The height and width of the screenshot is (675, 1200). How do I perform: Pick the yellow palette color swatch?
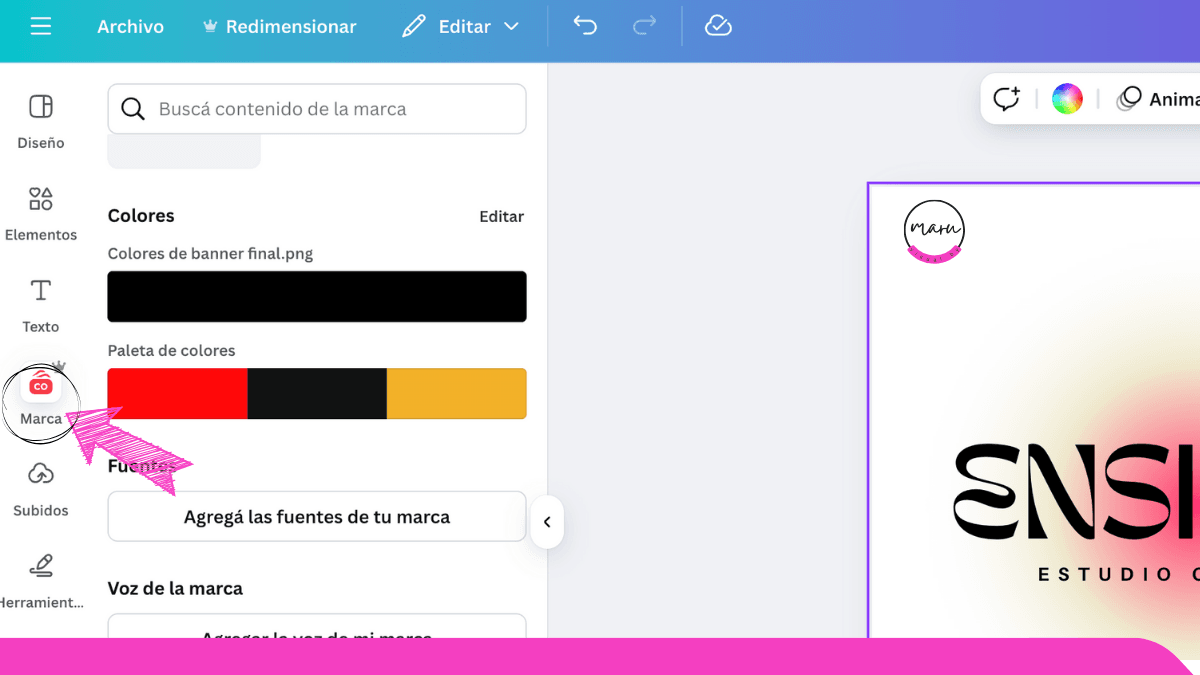pyautogui.click(x=456, y=394)
